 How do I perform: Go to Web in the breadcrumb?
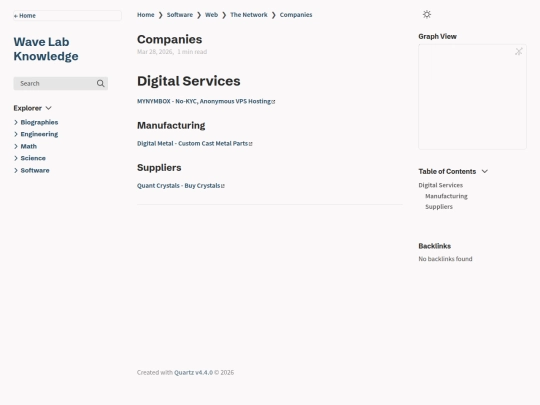pyautogui.click(x=211, y=15)
